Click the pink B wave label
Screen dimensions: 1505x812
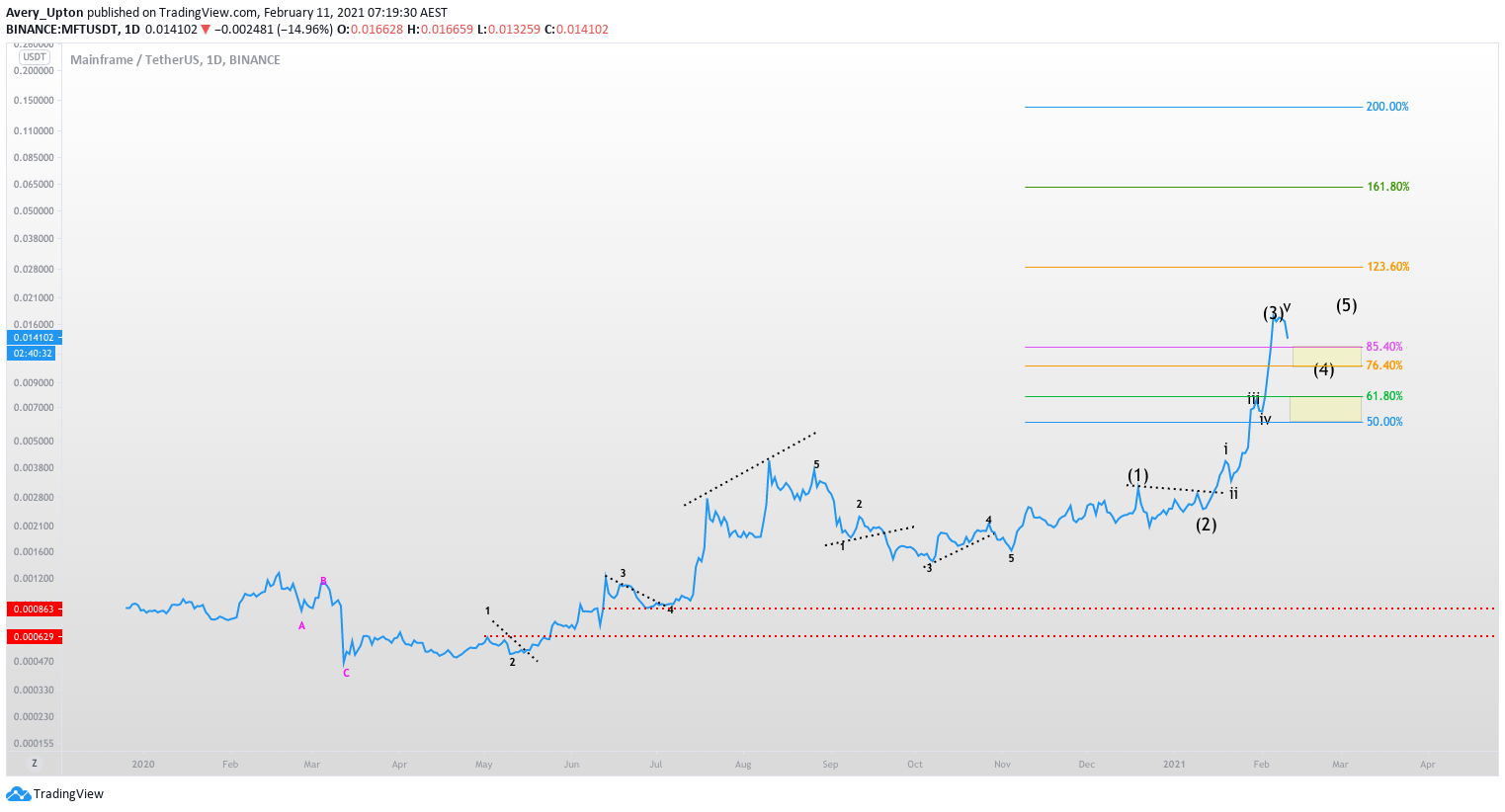323,581
